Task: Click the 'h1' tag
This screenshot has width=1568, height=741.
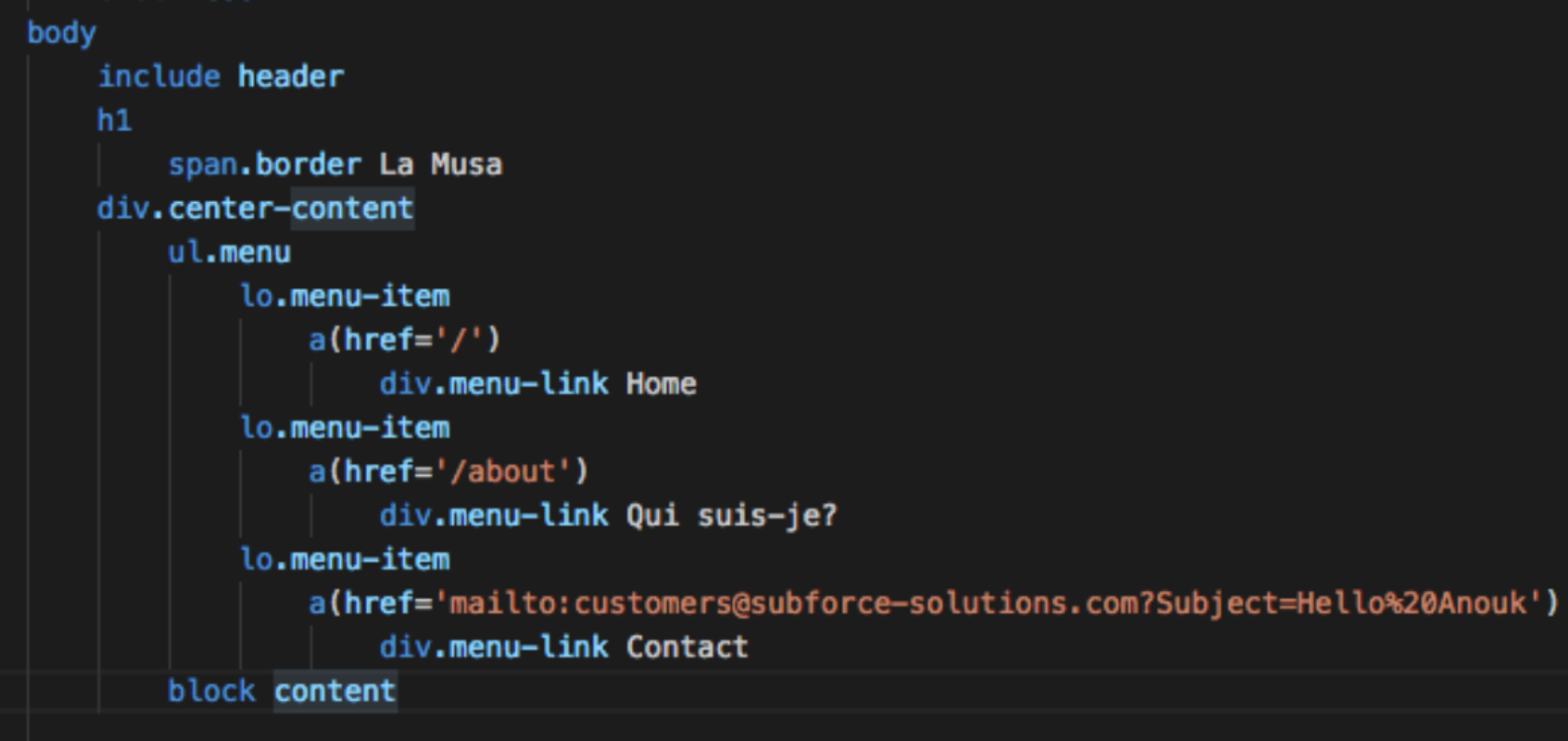Action: click(x=115, y=120)
